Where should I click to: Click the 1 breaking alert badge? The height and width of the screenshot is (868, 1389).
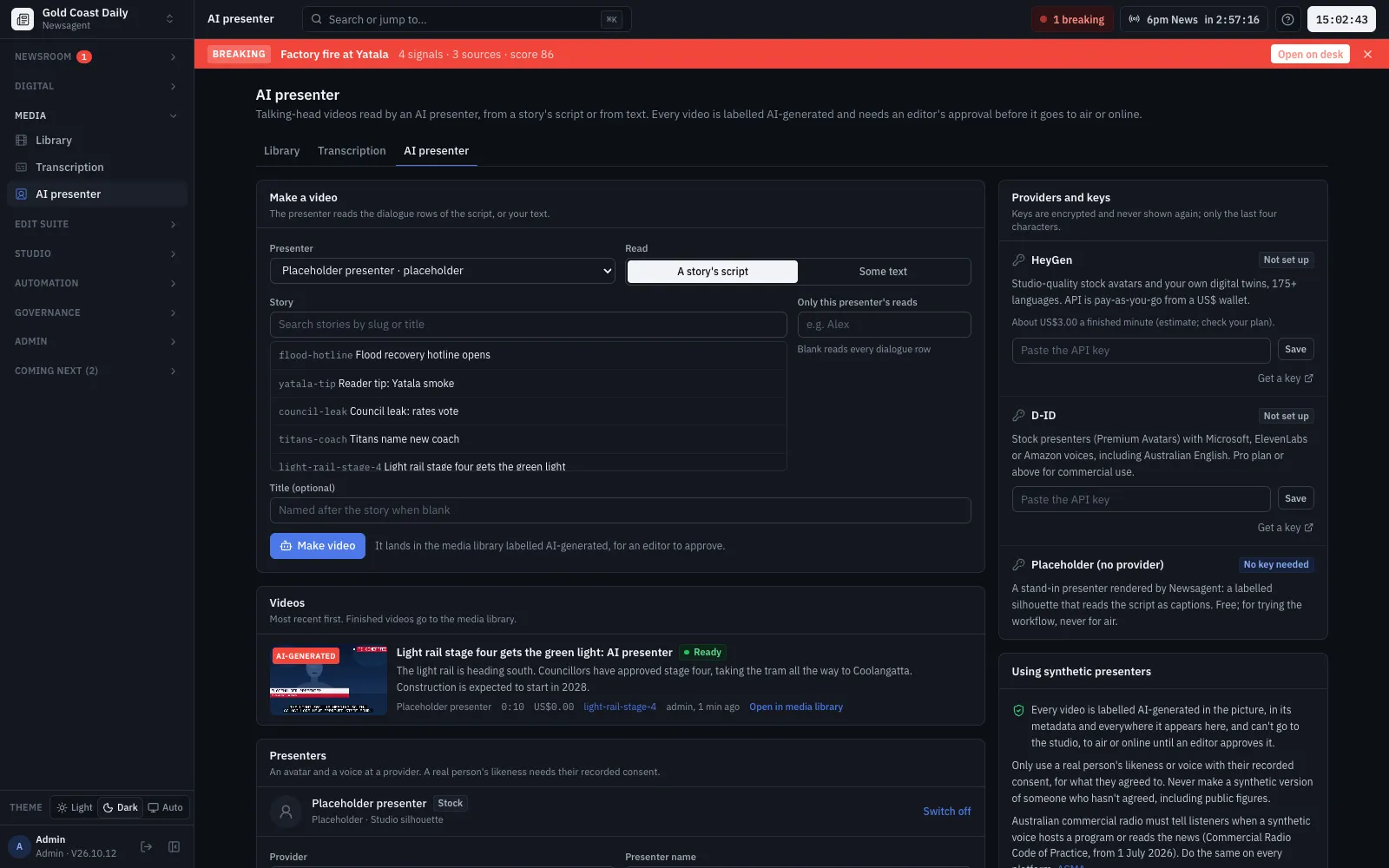click(1072, 19)
